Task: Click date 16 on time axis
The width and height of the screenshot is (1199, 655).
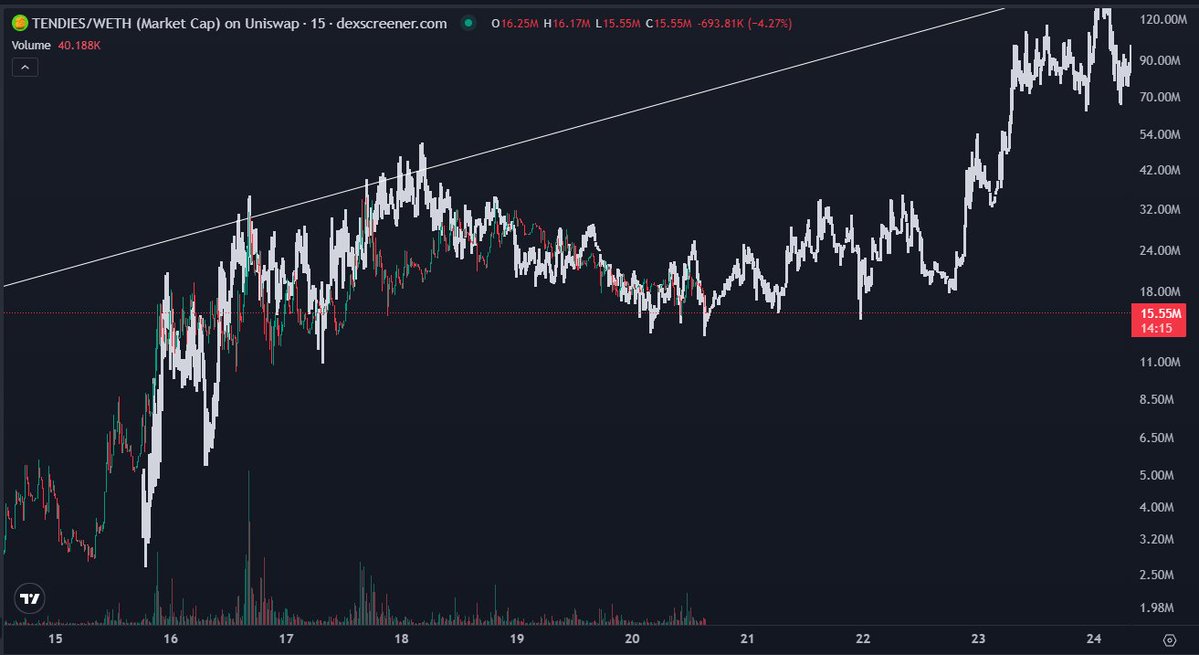Action: [x=171, y=639]
